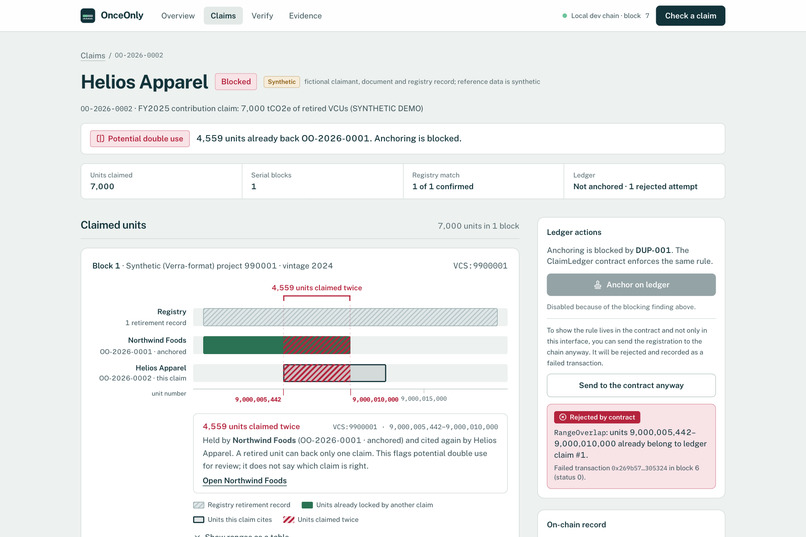
Task: Go to the Verify nav item
Action: click(x=262, y=16)
